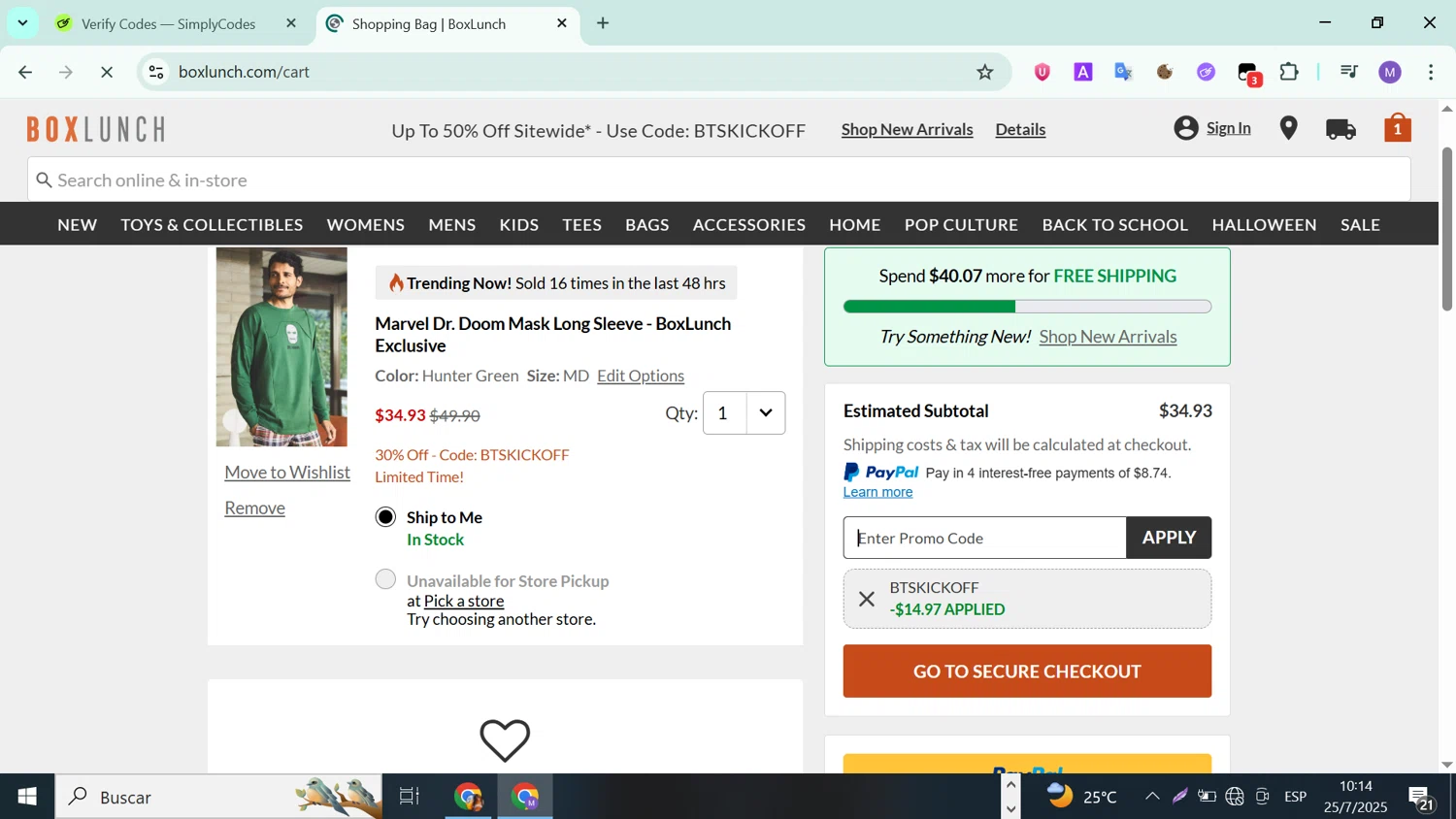Open the BAGS menu category
The image size is (1456, 819).
tap(646, 225)
